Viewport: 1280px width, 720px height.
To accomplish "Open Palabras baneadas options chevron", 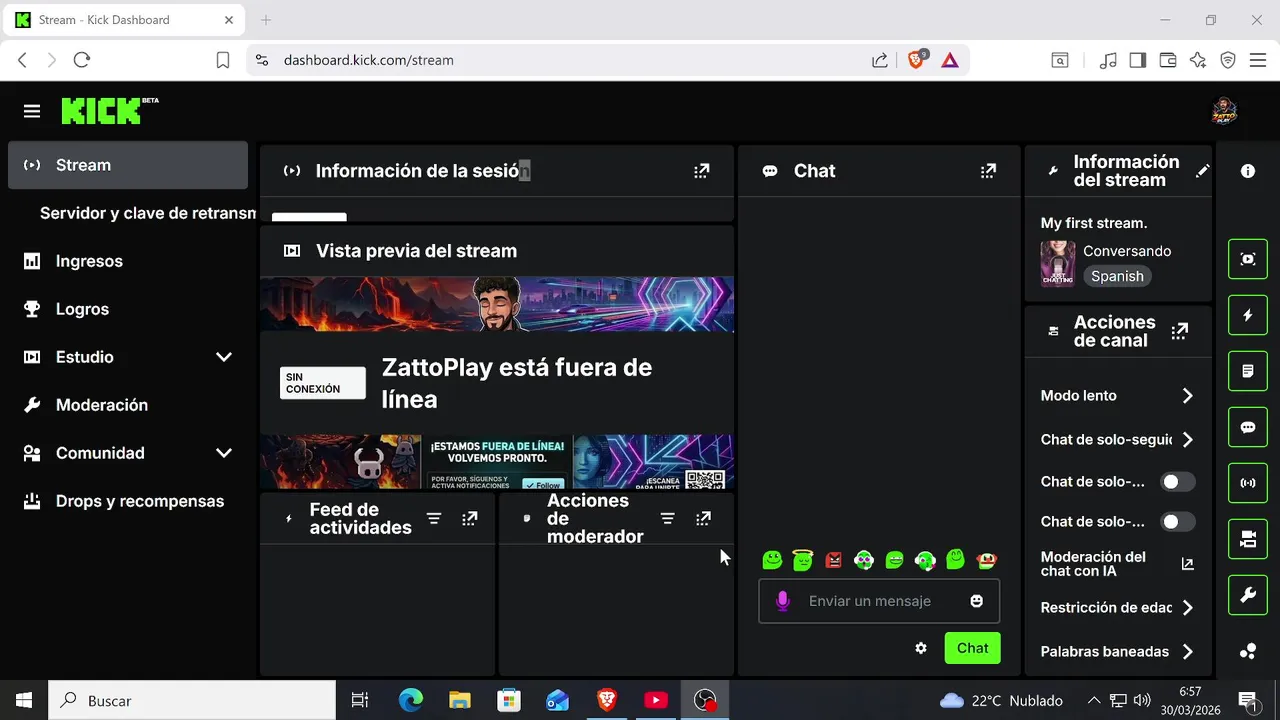I will click(x=1188, y=652).
